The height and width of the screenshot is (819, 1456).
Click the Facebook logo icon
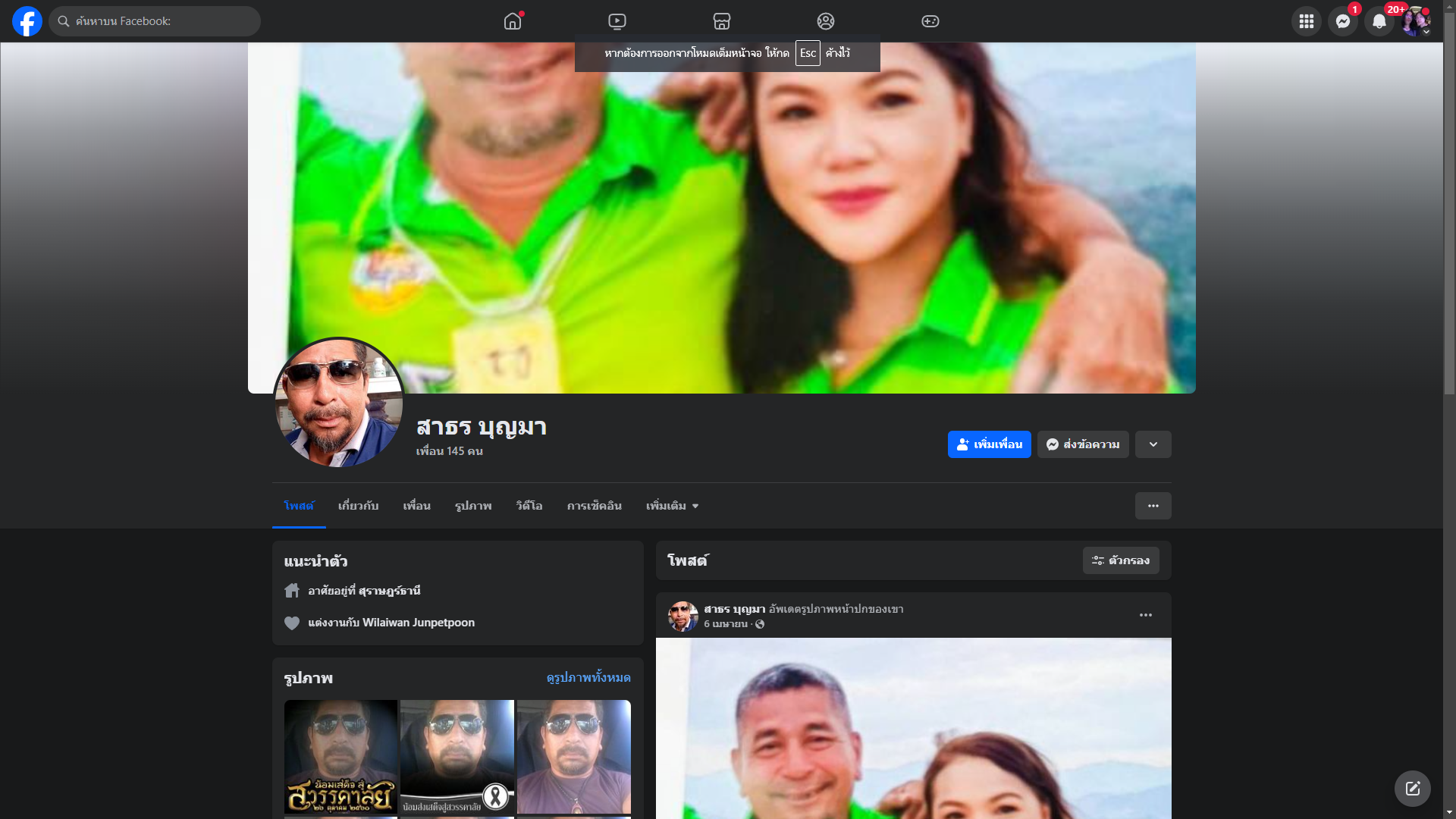tap(27, 21)
